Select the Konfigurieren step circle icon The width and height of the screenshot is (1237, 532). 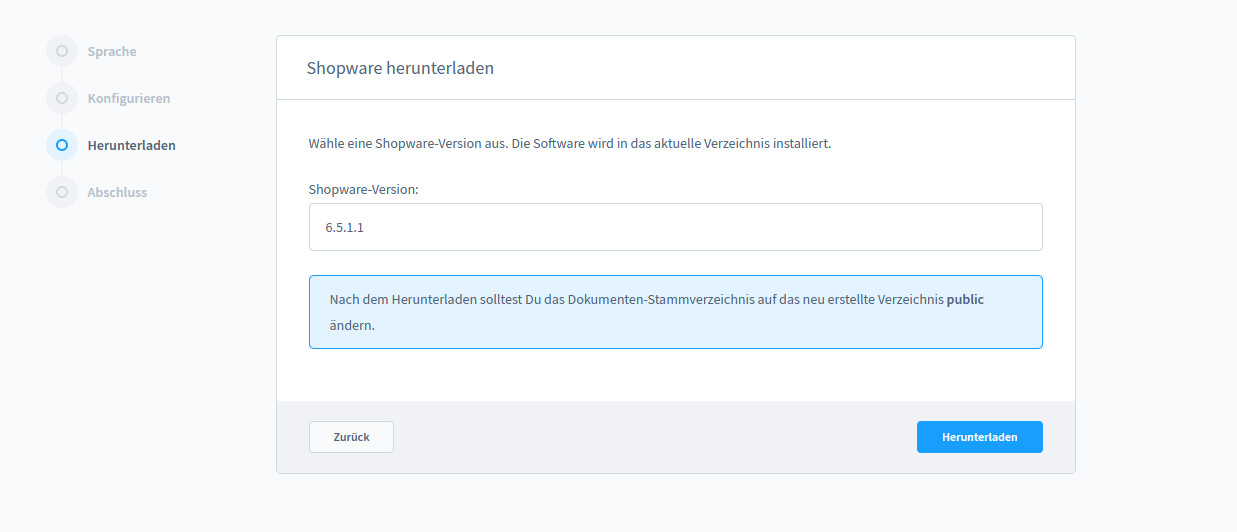tap(62, 98)
